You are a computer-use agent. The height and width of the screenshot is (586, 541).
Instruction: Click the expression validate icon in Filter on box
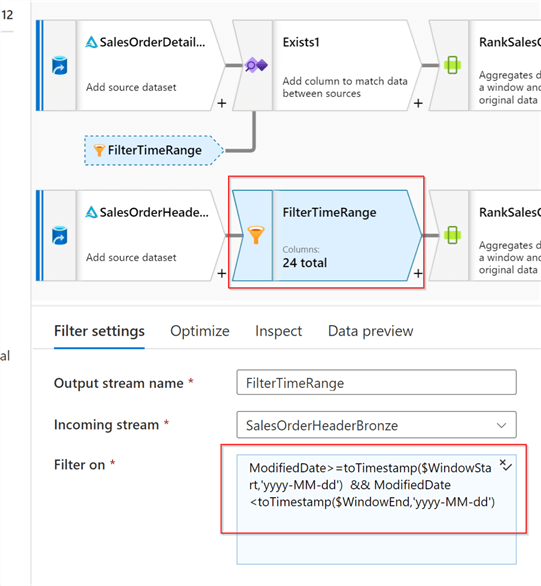tap(506, 465)
